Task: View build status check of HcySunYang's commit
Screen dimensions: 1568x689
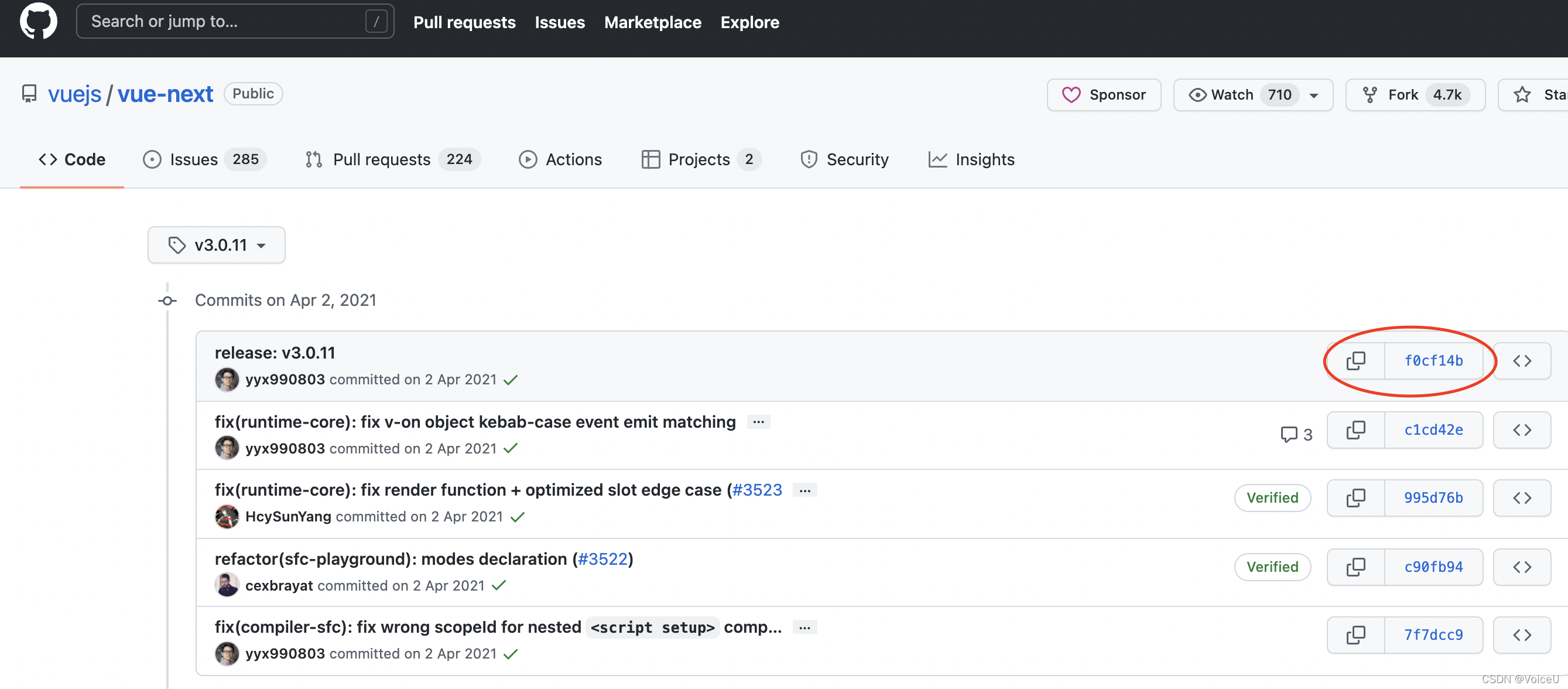Action: click(518, 517)
